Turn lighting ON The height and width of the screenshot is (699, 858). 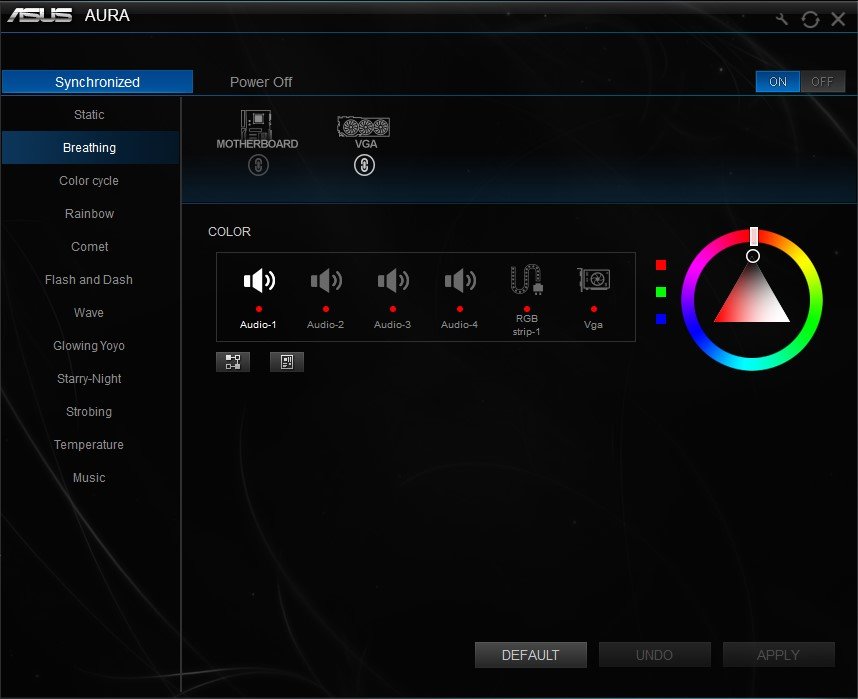tap(778, 82)
